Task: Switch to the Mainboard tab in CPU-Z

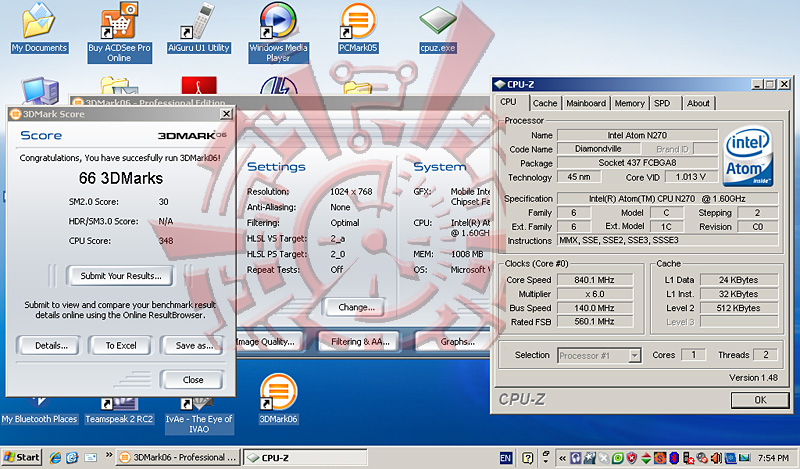Action: (586, 103)
